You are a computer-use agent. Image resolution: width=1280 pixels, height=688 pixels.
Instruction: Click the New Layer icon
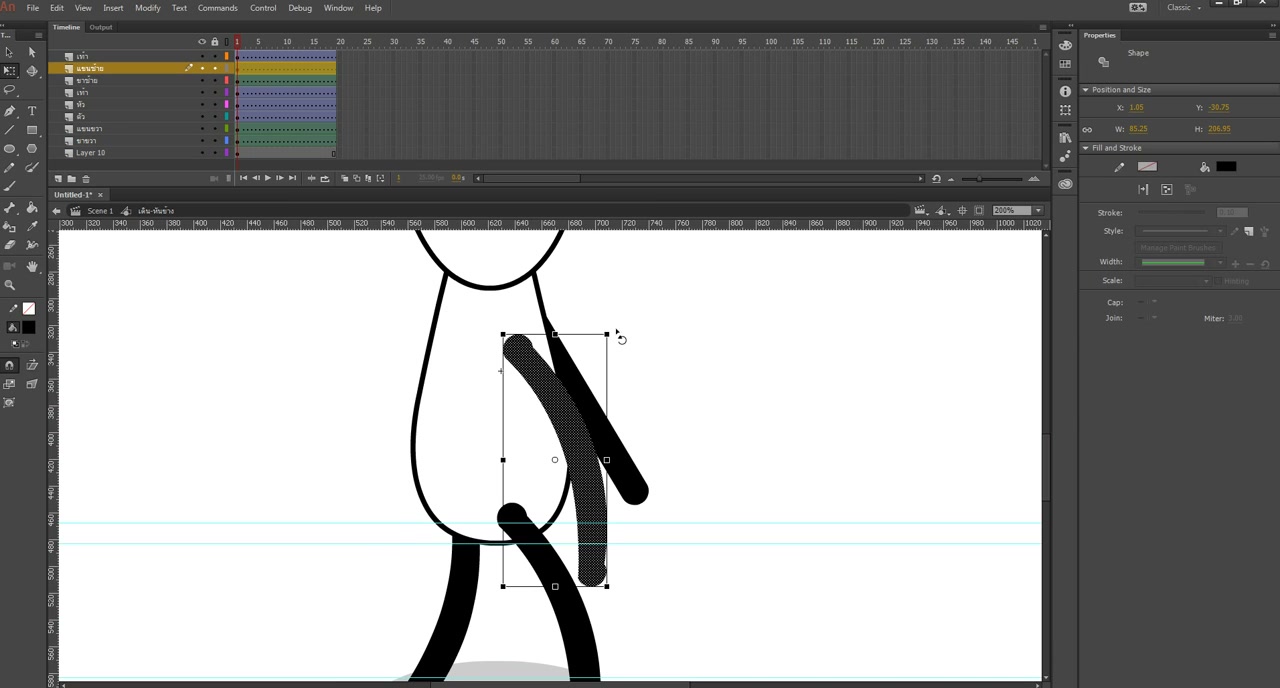coord(58,178)
